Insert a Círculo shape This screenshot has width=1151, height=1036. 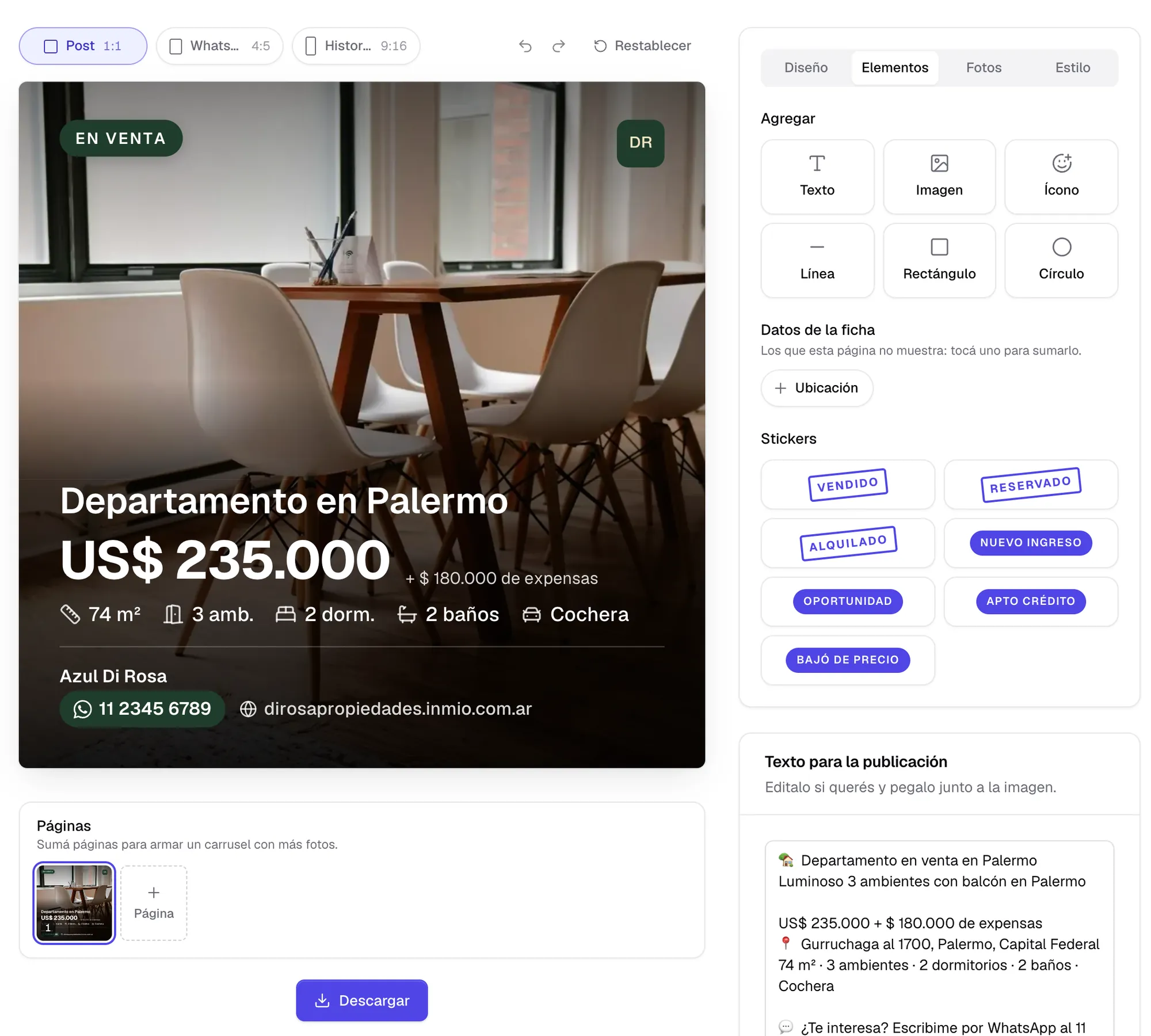pyautogui.click(x=1061, y=261)
